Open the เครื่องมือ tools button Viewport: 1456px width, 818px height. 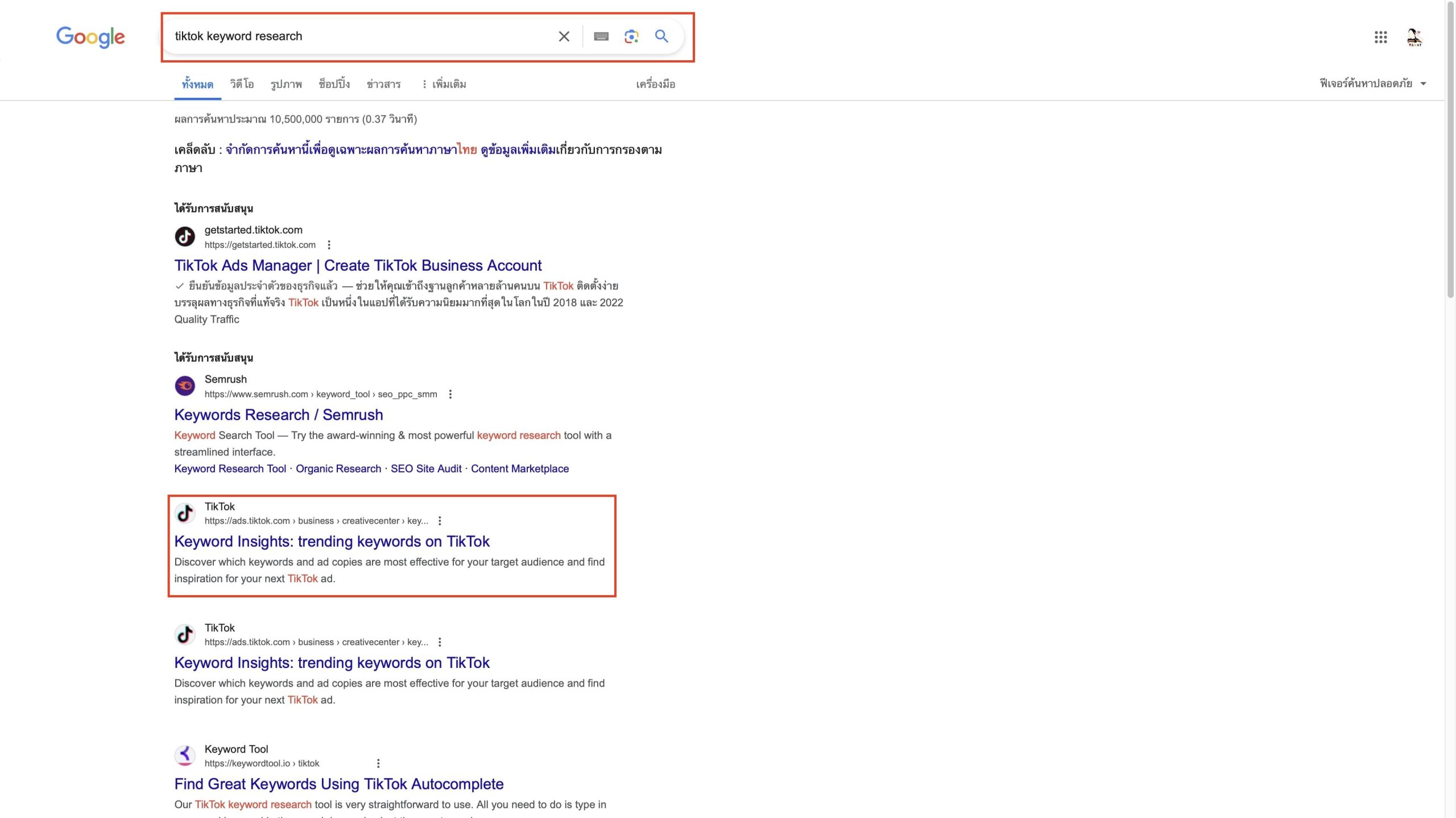pos(655,84)
